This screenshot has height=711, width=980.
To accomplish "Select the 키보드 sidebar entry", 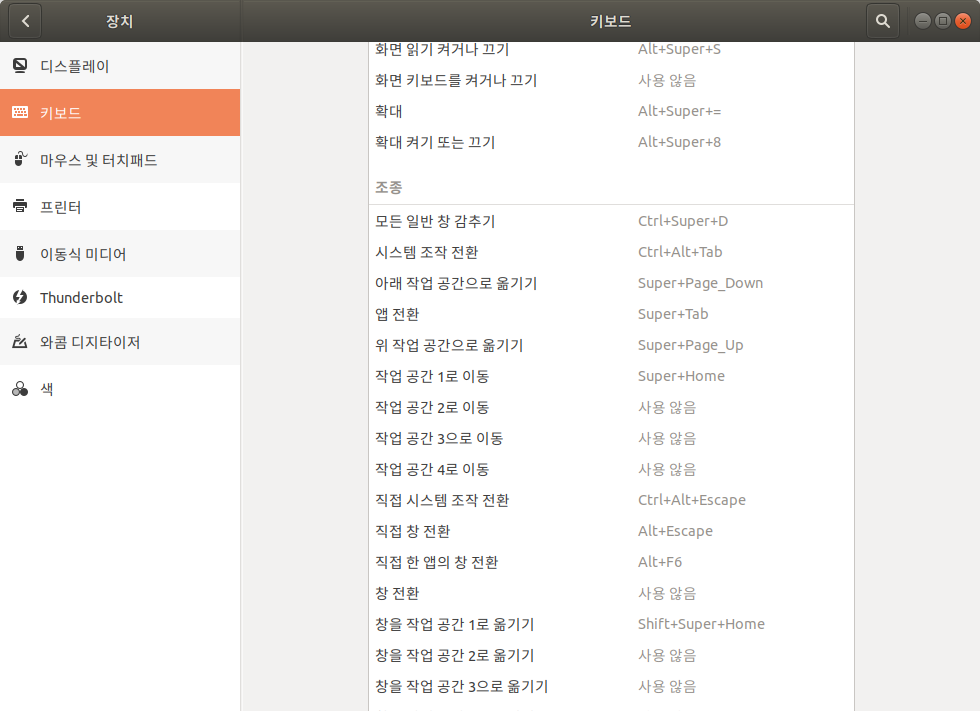I will tap(120, 112).
